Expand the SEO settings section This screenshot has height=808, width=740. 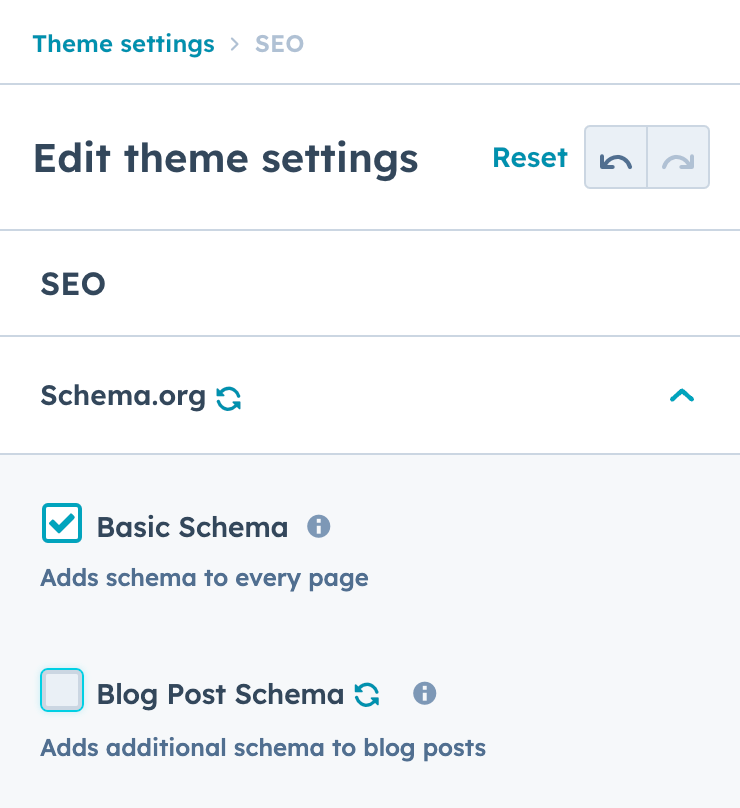click(x=73, y=283)
